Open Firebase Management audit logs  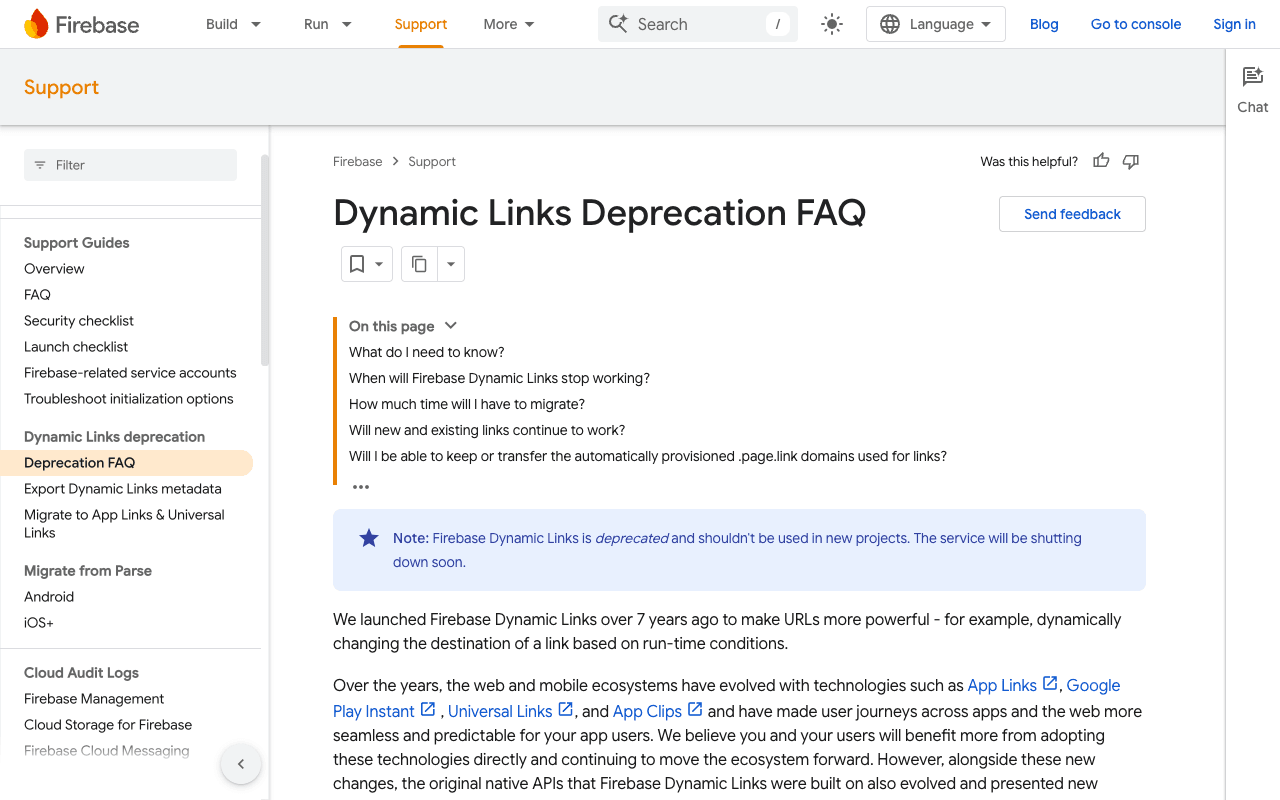pyautogui.click(x=94, y=699)
